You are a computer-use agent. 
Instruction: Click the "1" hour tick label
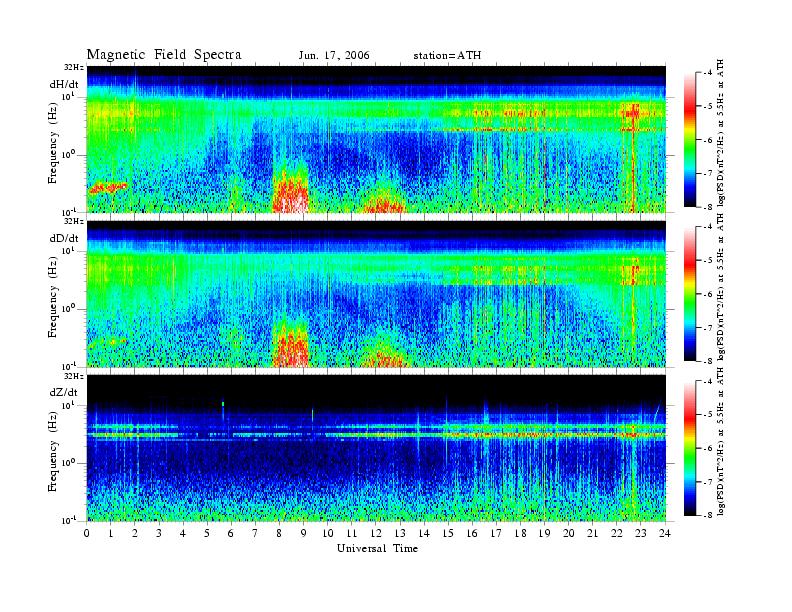coord(111,533)
